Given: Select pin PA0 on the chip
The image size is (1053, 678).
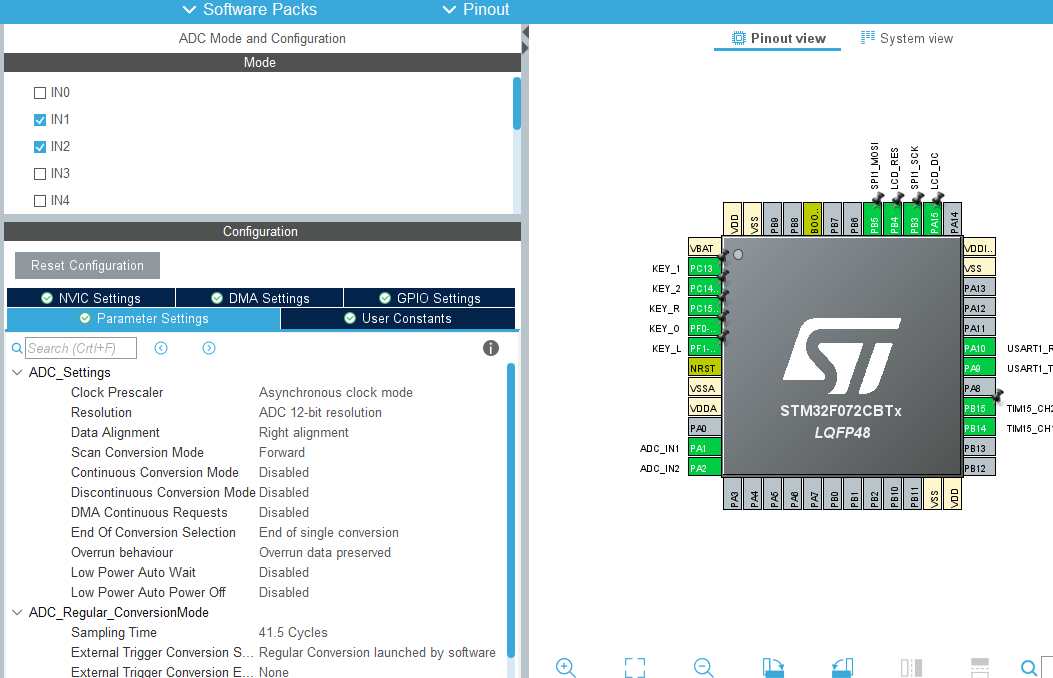Looking at the screenshot, I should (705, 428).
